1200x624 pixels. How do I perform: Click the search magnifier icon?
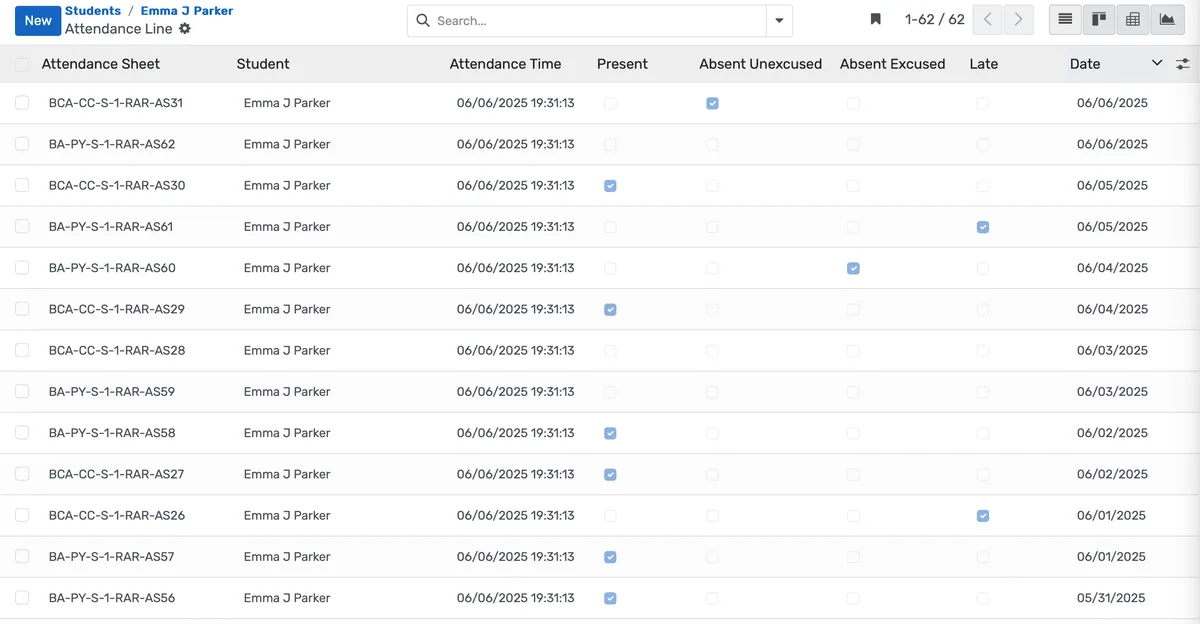(x=421, y=19)
